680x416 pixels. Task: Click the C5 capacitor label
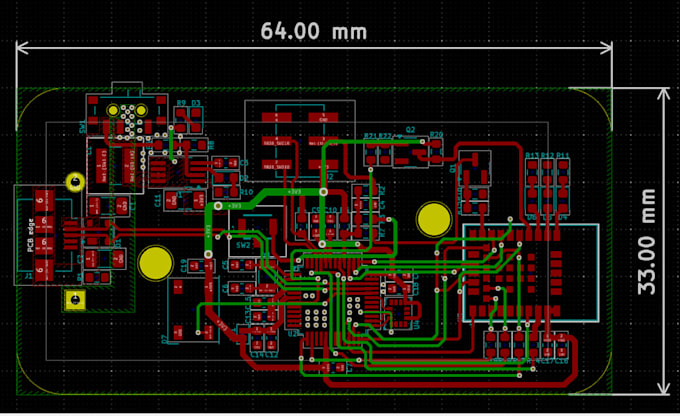224,265
